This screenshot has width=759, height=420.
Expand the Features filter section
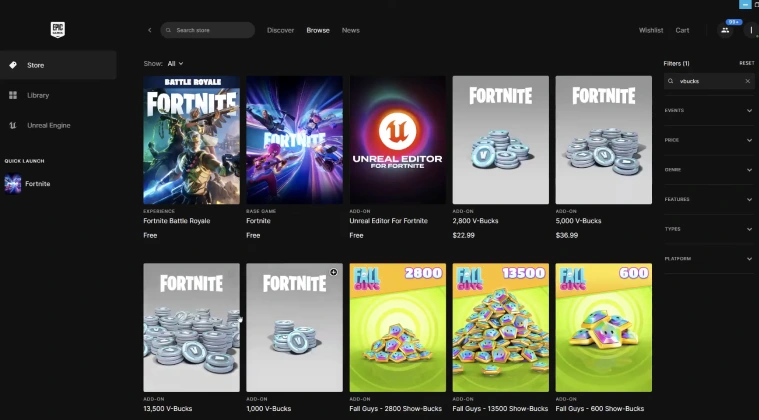click(x=709, y=199)
